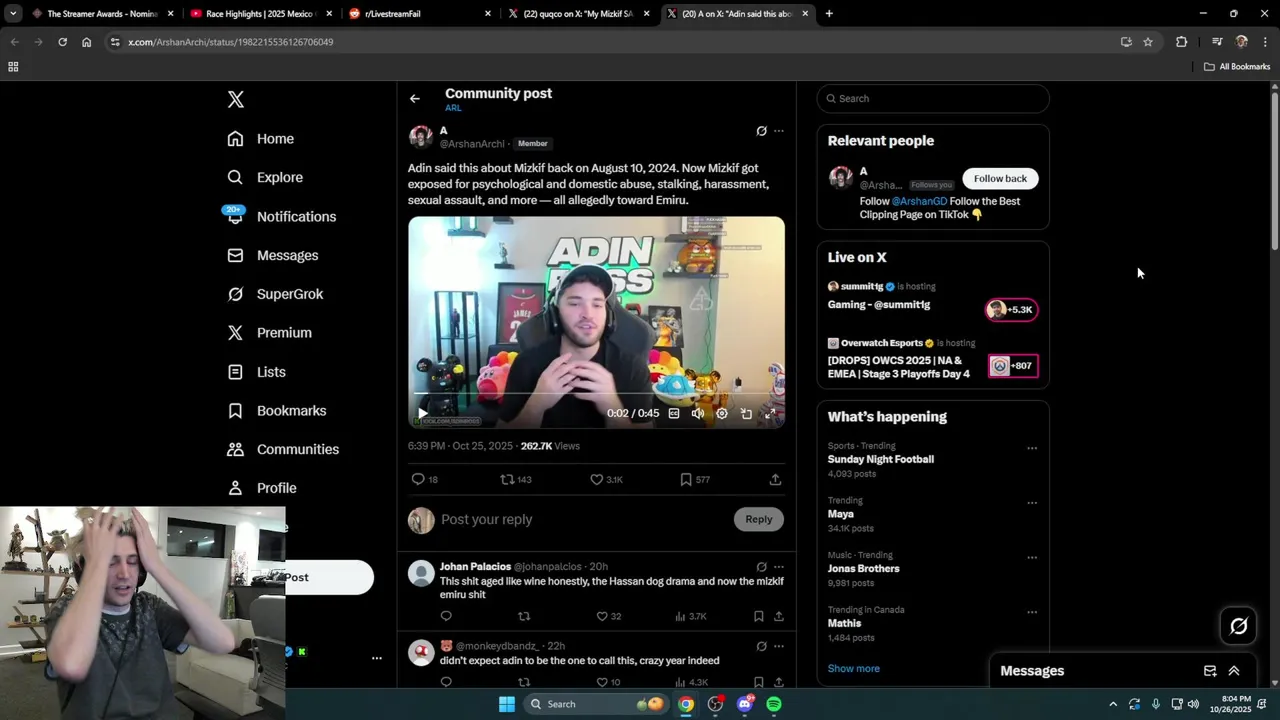1280x720 pixels.
Task: Mute the video volume
Action: point(698,413)
